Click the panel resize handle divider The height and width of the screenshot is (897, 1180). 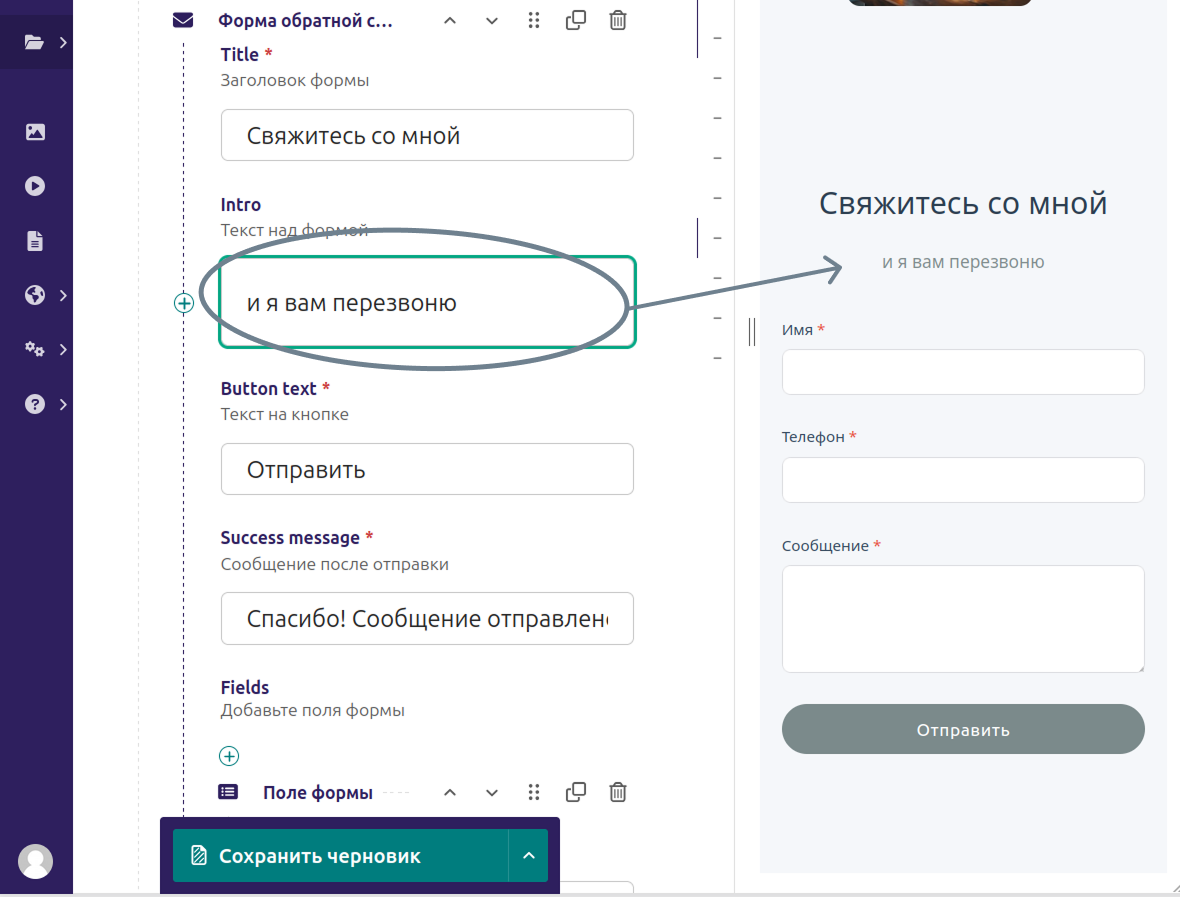pos(752,332)
